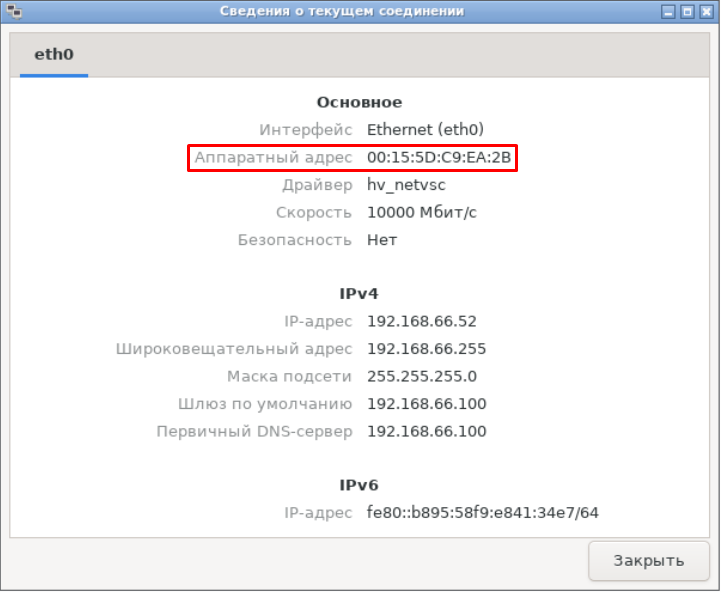721x592 pixels.
Task: Switch to the eth0 tab
Action: pyautogui.click(x=54, y=55)
